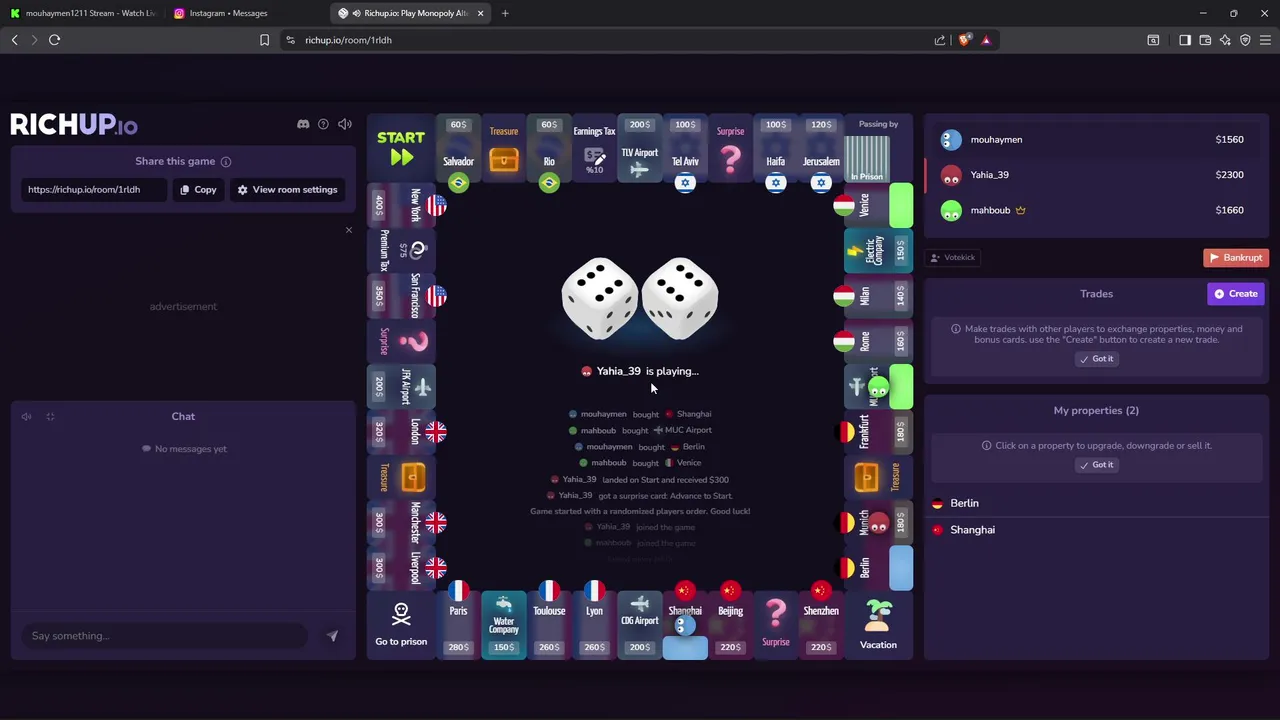The width and height of the screenshot is (1280, 720).
Task: Select player mouhaymen in the player list
Action: click(1096, 140)
